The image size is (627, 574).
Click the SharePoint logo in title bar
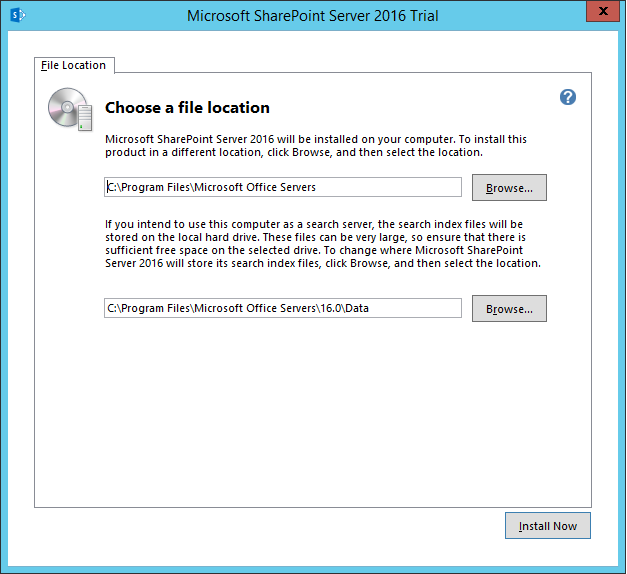pos(18,15)
